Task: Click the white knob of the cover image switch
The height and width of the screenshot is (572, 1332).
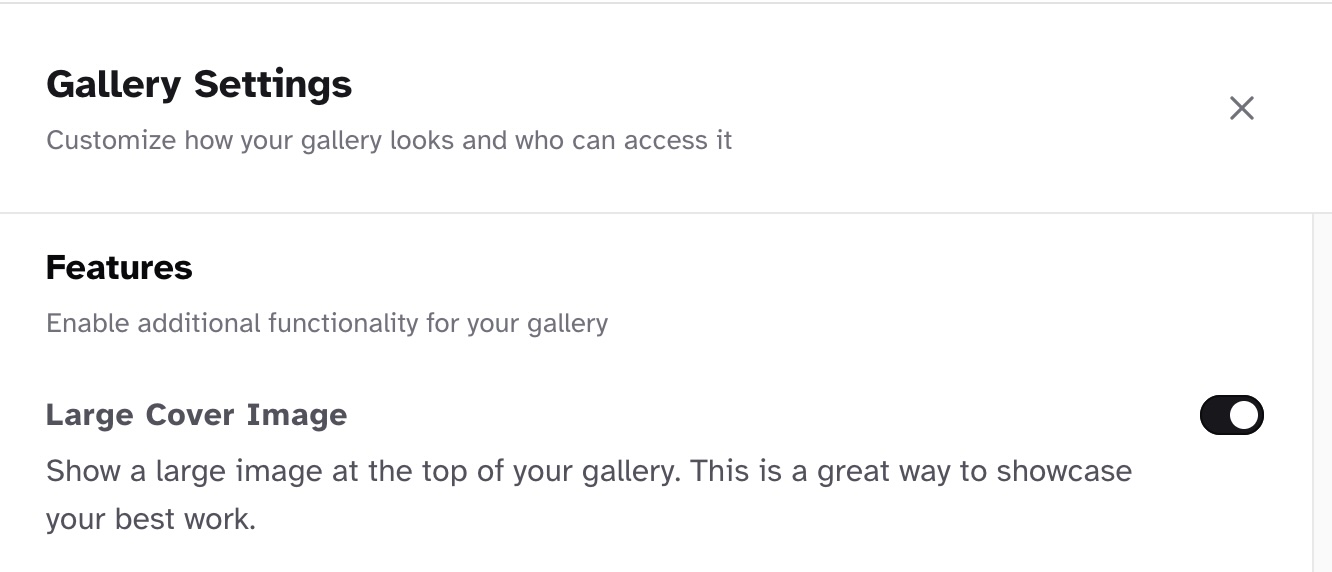Action: pyautogui.click(x=1244, y=415)
